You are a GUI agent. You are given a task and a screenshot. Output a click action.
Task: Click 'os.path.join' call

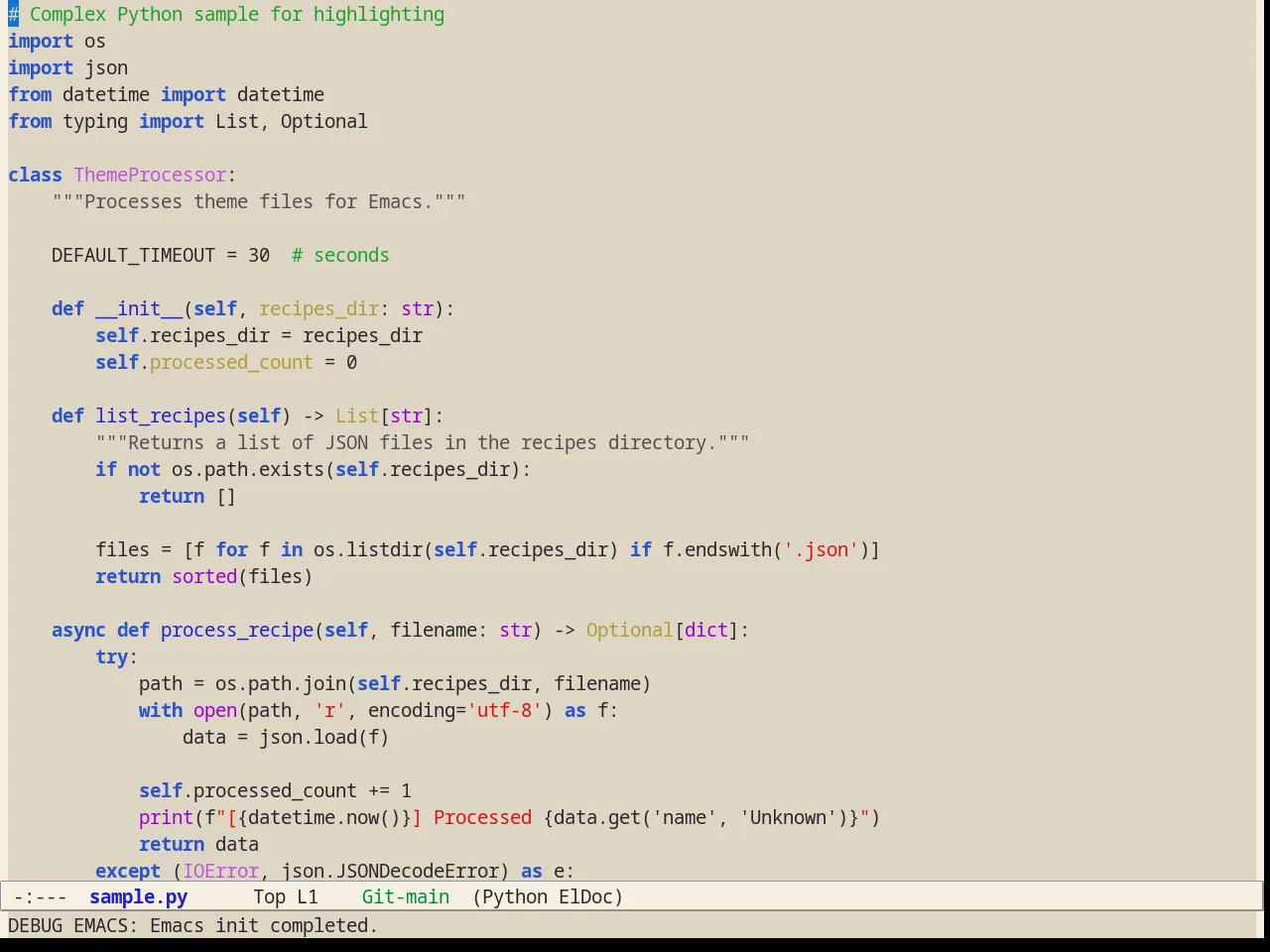[281, 684]
